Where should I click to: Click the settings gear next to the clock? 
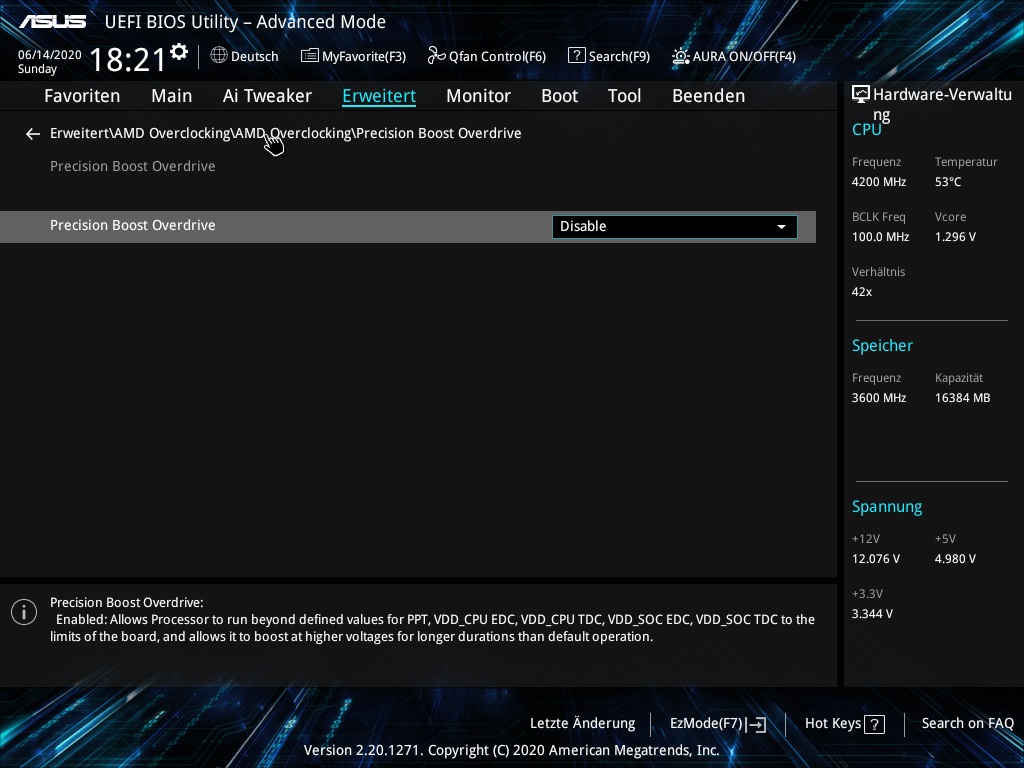[x=179, y=52]
